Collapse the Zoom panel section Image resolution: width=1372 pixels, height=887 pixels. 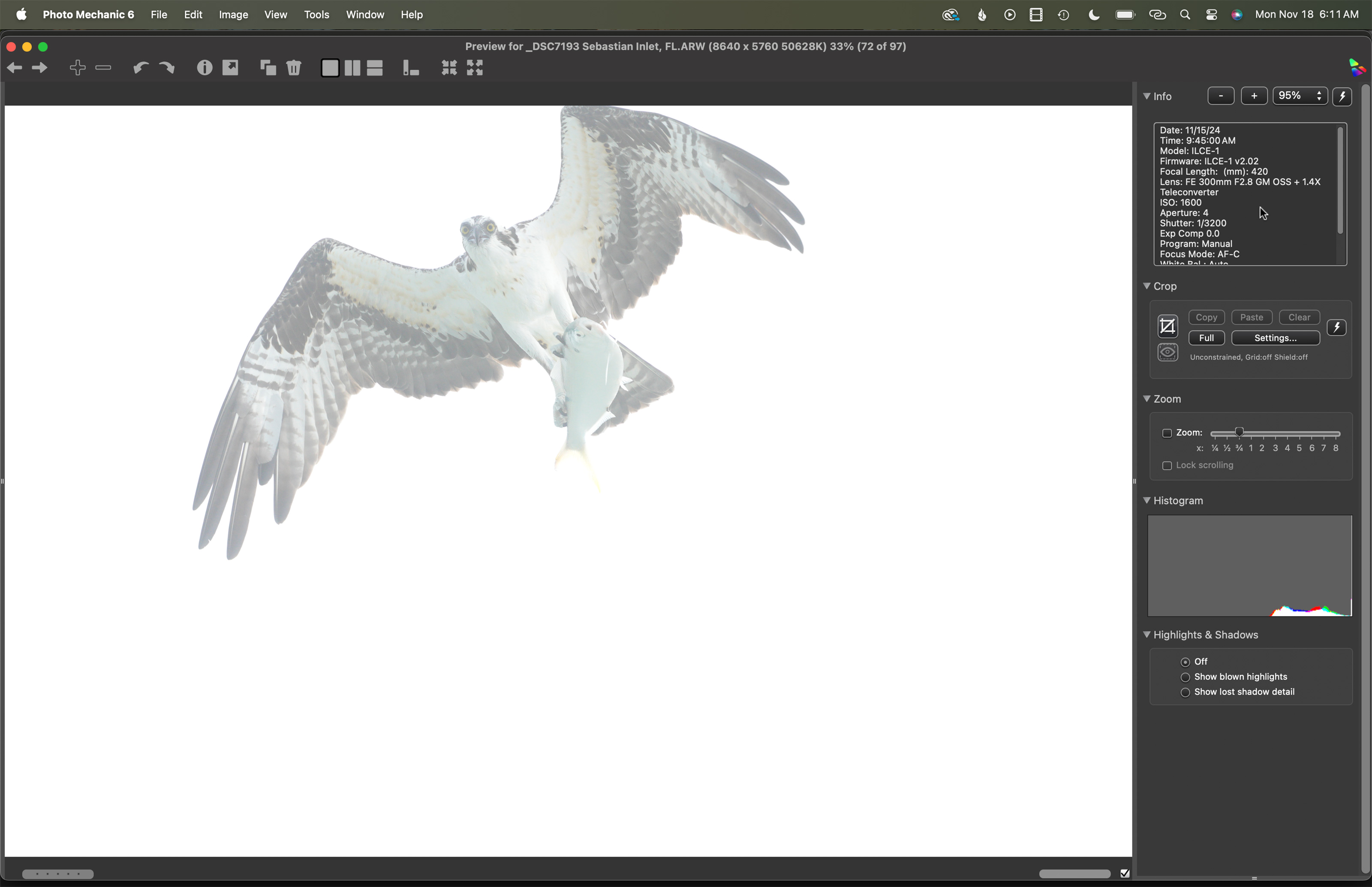[x=1147, y=399]
